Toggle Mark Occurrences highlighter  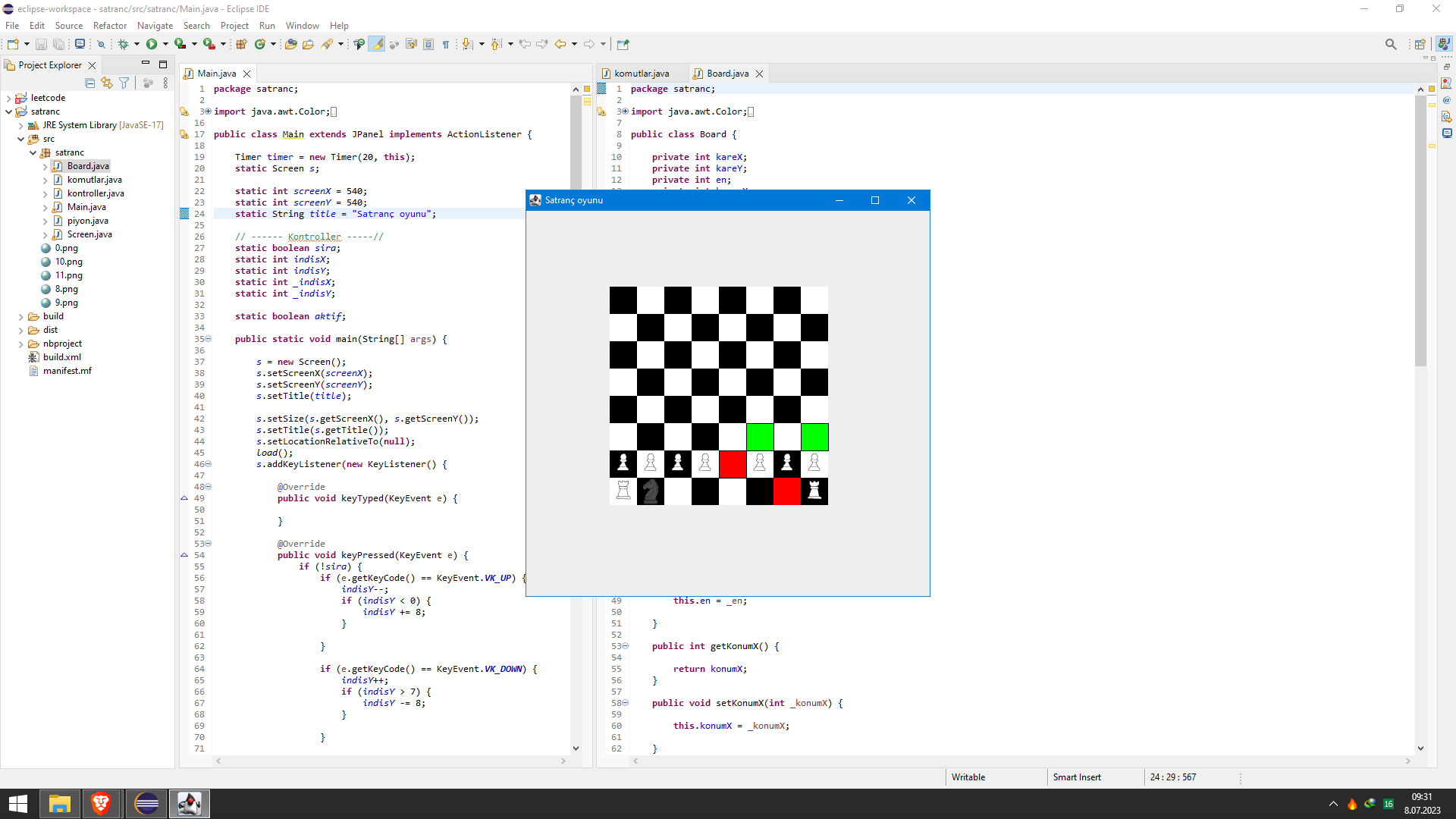tap(377, 44)
